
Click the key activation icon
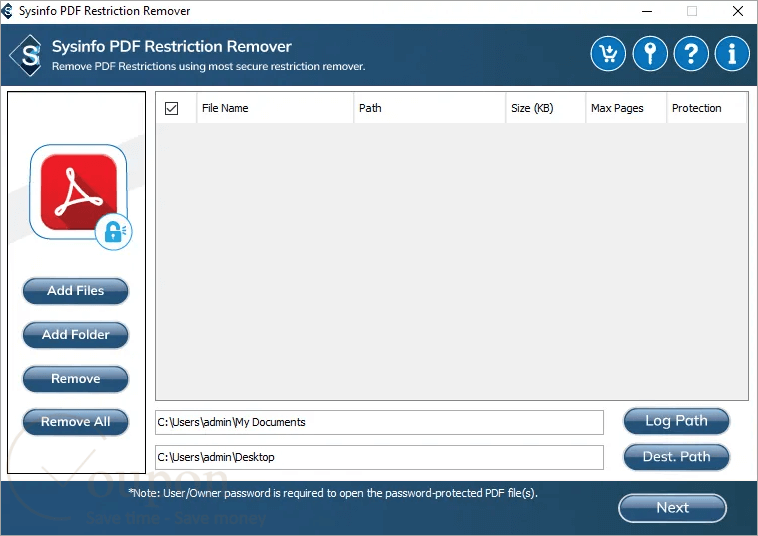pyautogui.click(x=650, y=54)
